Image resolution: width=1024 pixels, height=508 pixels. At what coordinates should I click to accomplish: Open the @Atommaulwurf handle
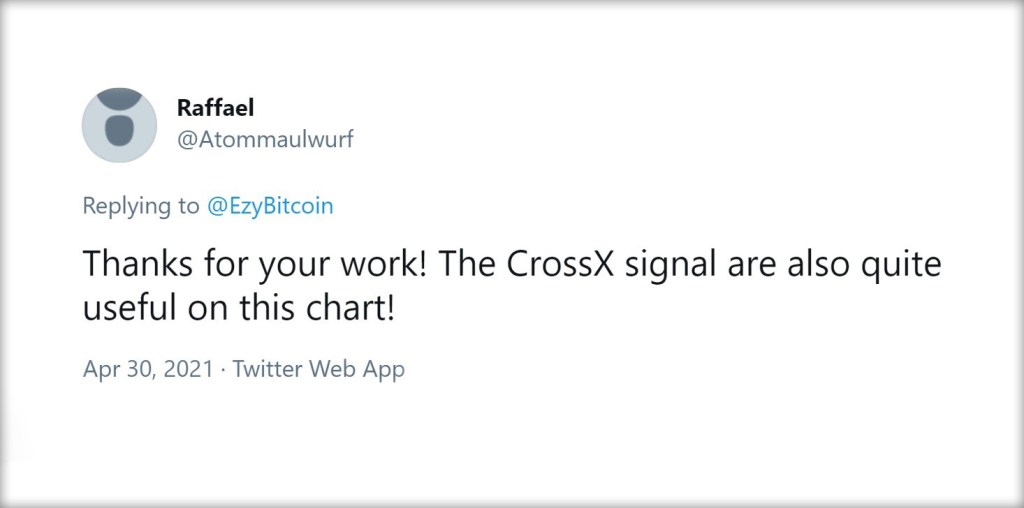265,140
